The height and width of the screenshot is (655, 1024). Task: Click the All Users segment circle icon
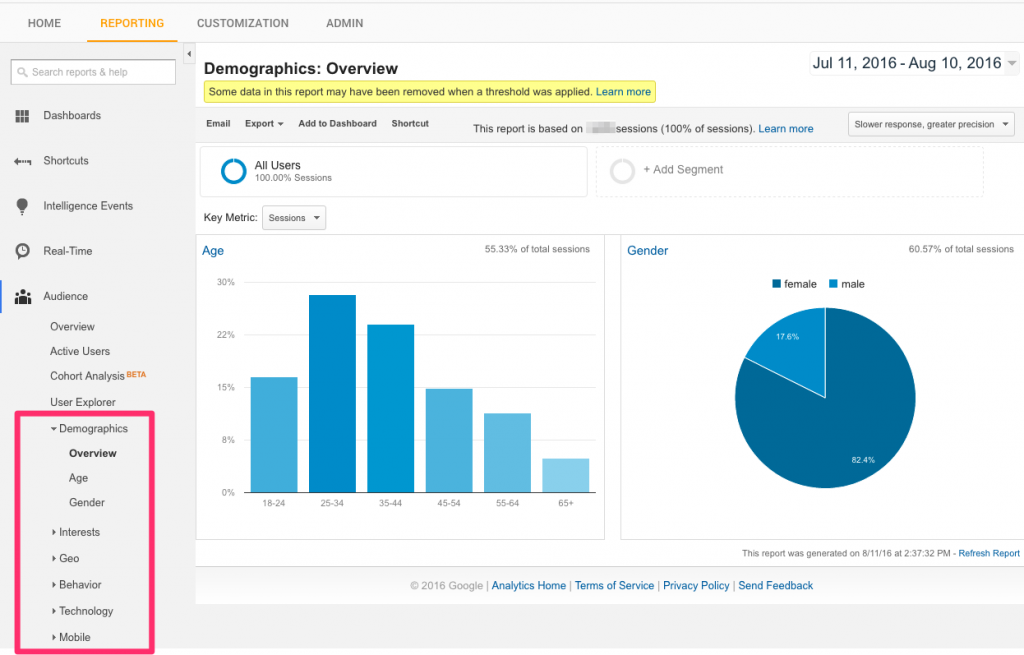click(233, 171)
